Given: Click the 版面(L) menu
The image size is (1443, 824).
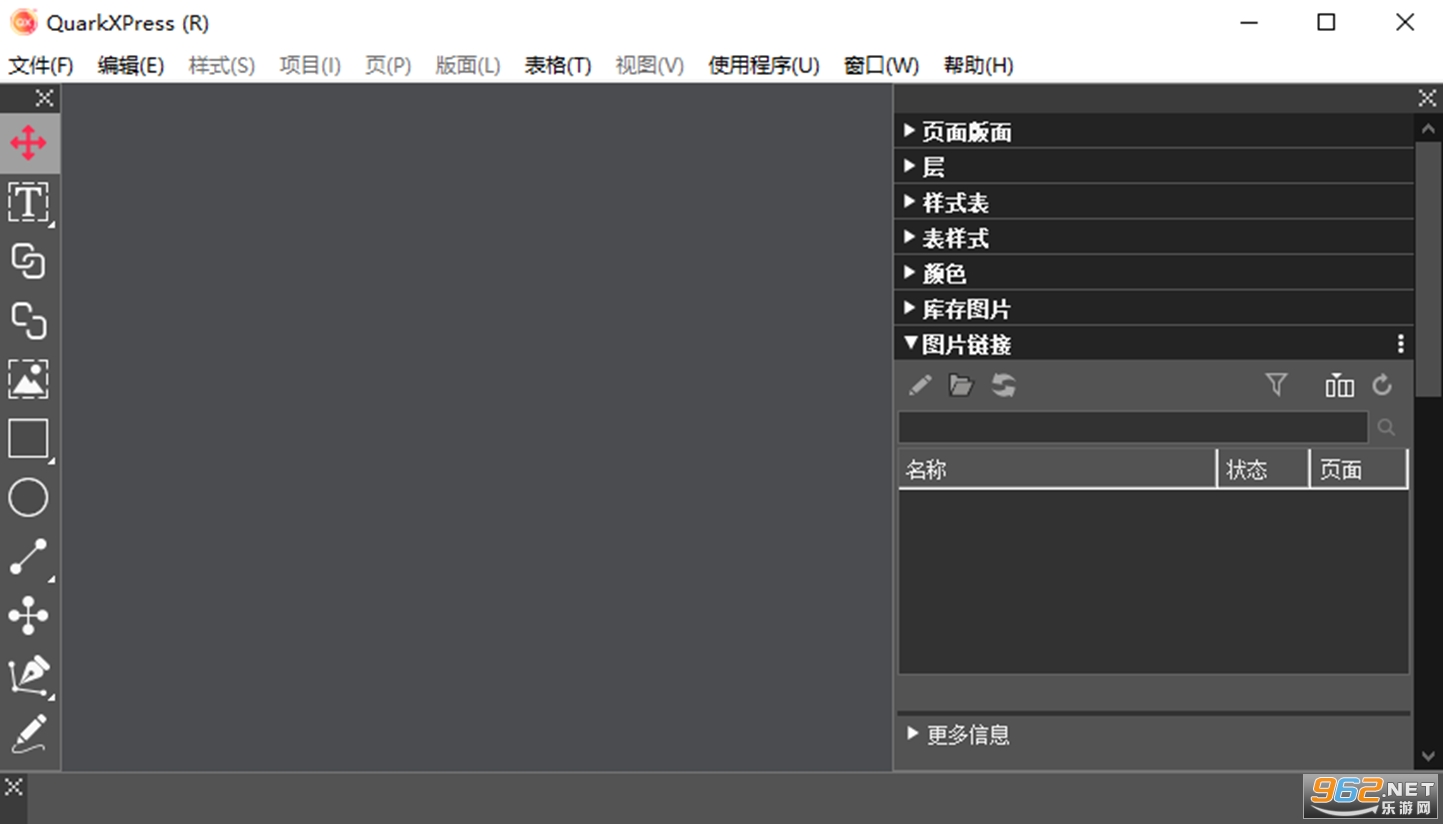Looking at the screenshot, I should click(468, 66).
